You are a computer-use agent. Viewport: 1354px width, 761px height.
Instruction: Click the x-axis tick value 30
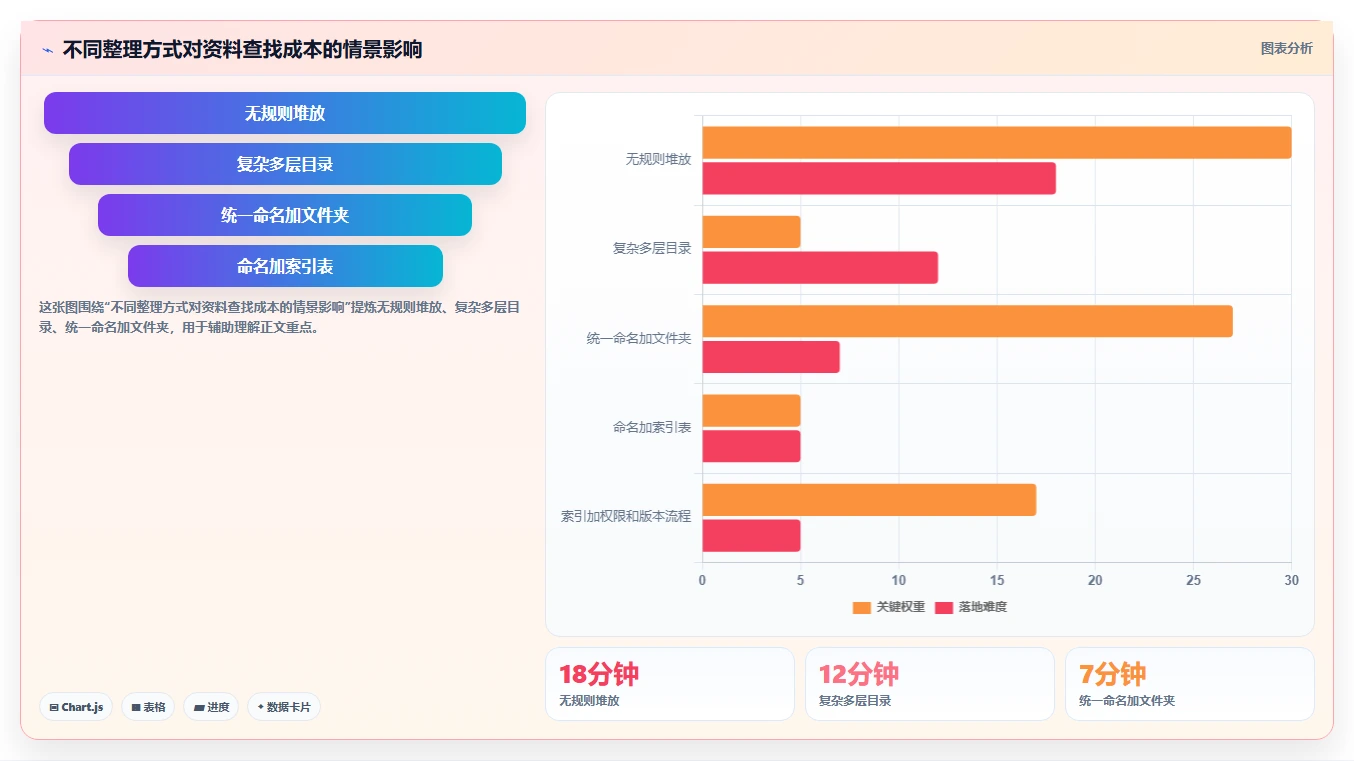1291,580
